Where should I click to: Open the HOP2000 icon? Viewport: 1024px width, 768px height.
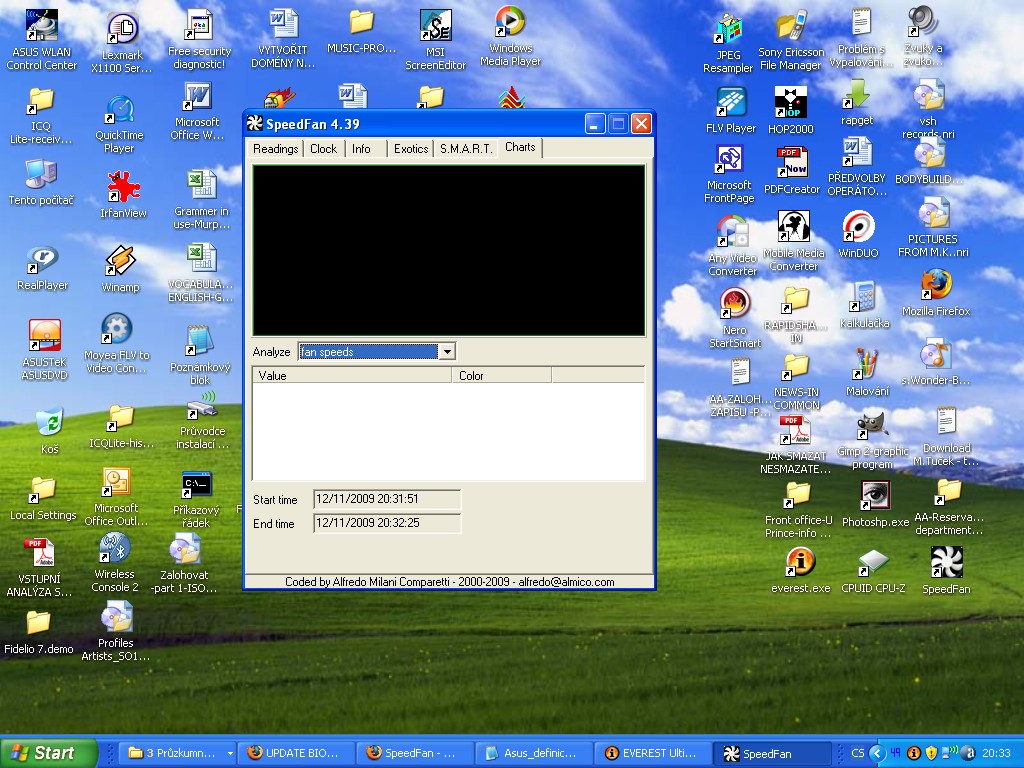pos(791,110)
